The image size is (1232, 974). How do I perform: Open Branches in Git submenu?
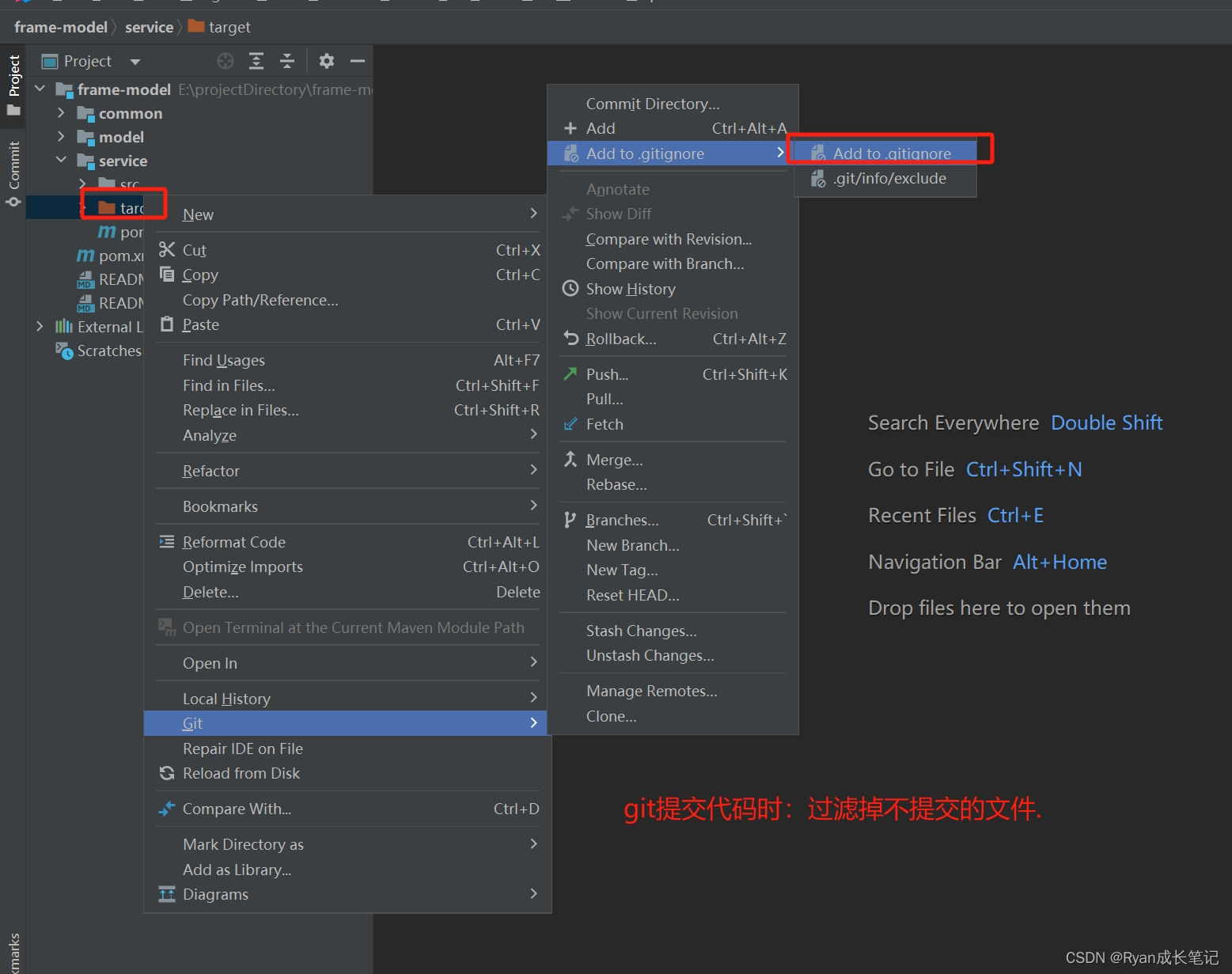coord(673,520)
